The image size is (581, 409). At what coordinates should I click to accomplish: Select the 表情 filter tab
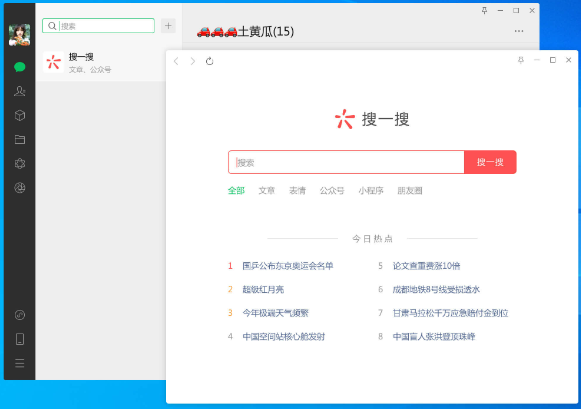pyautogui.click(x=298, y=190)
